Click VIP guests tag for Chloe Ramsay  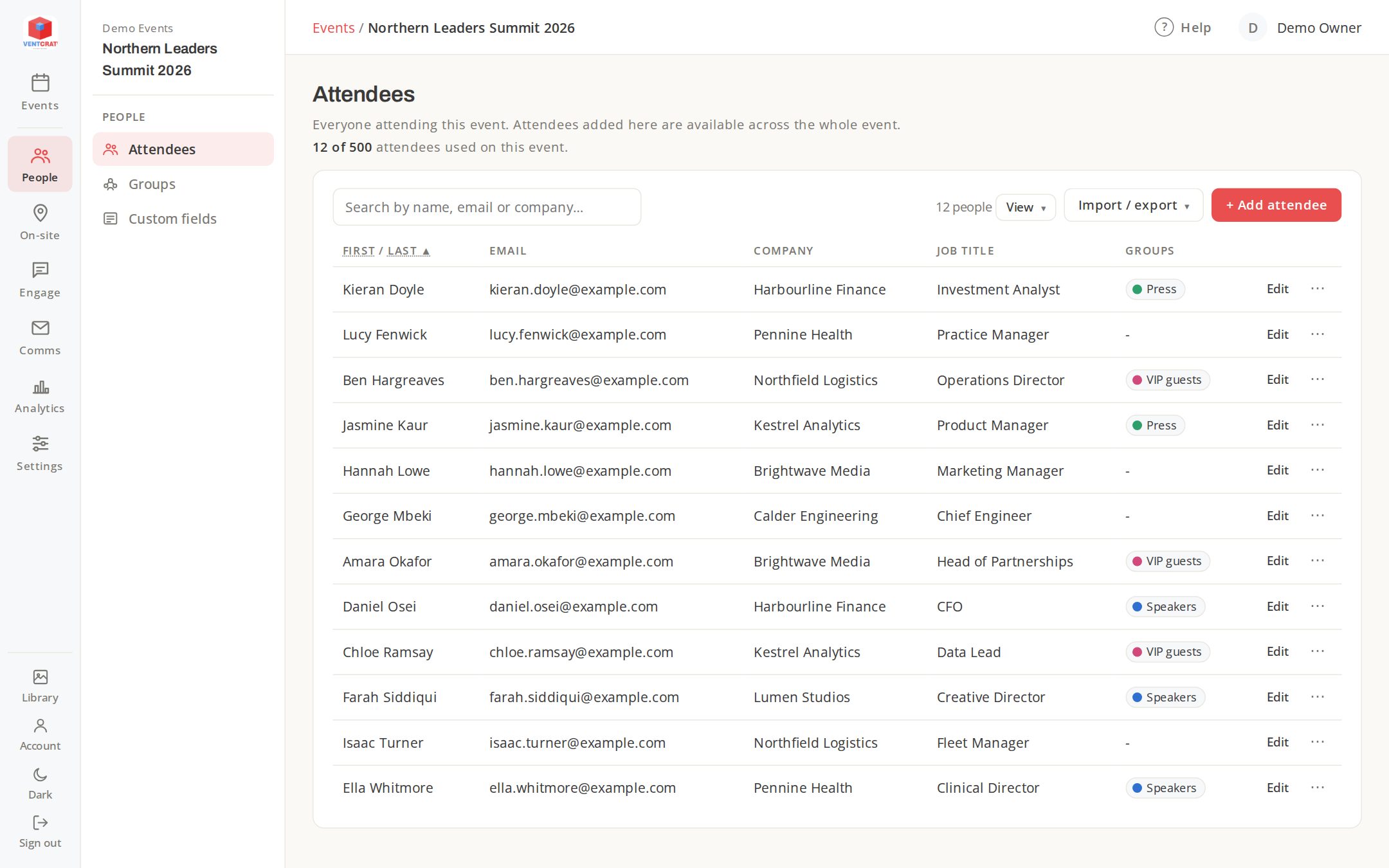click(x=1167, y=652)
